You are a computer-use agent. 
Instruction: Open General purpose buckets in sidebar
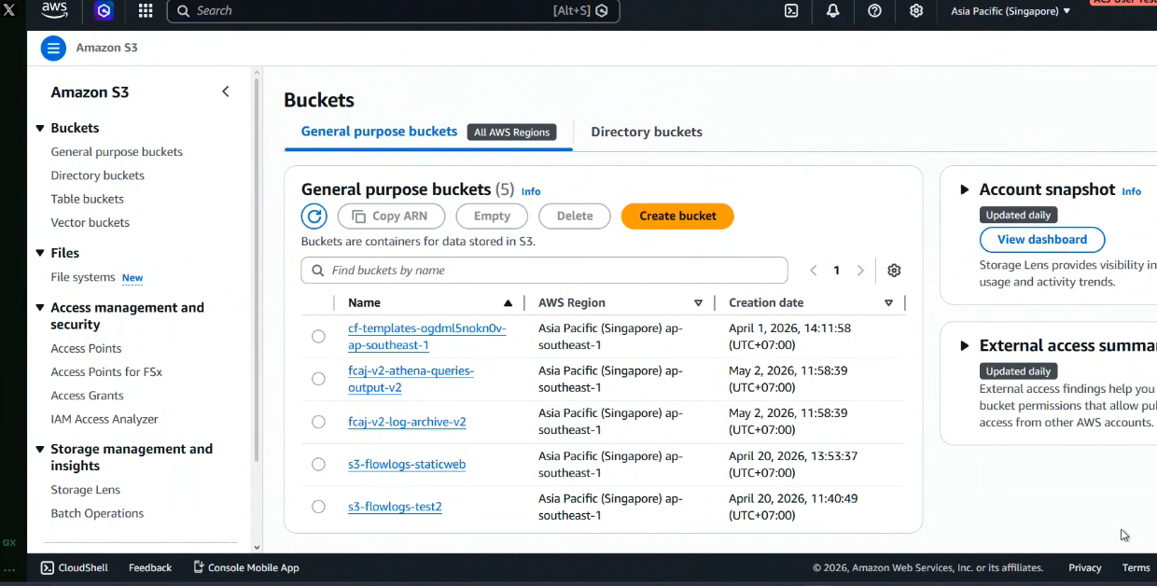point(117,152)
